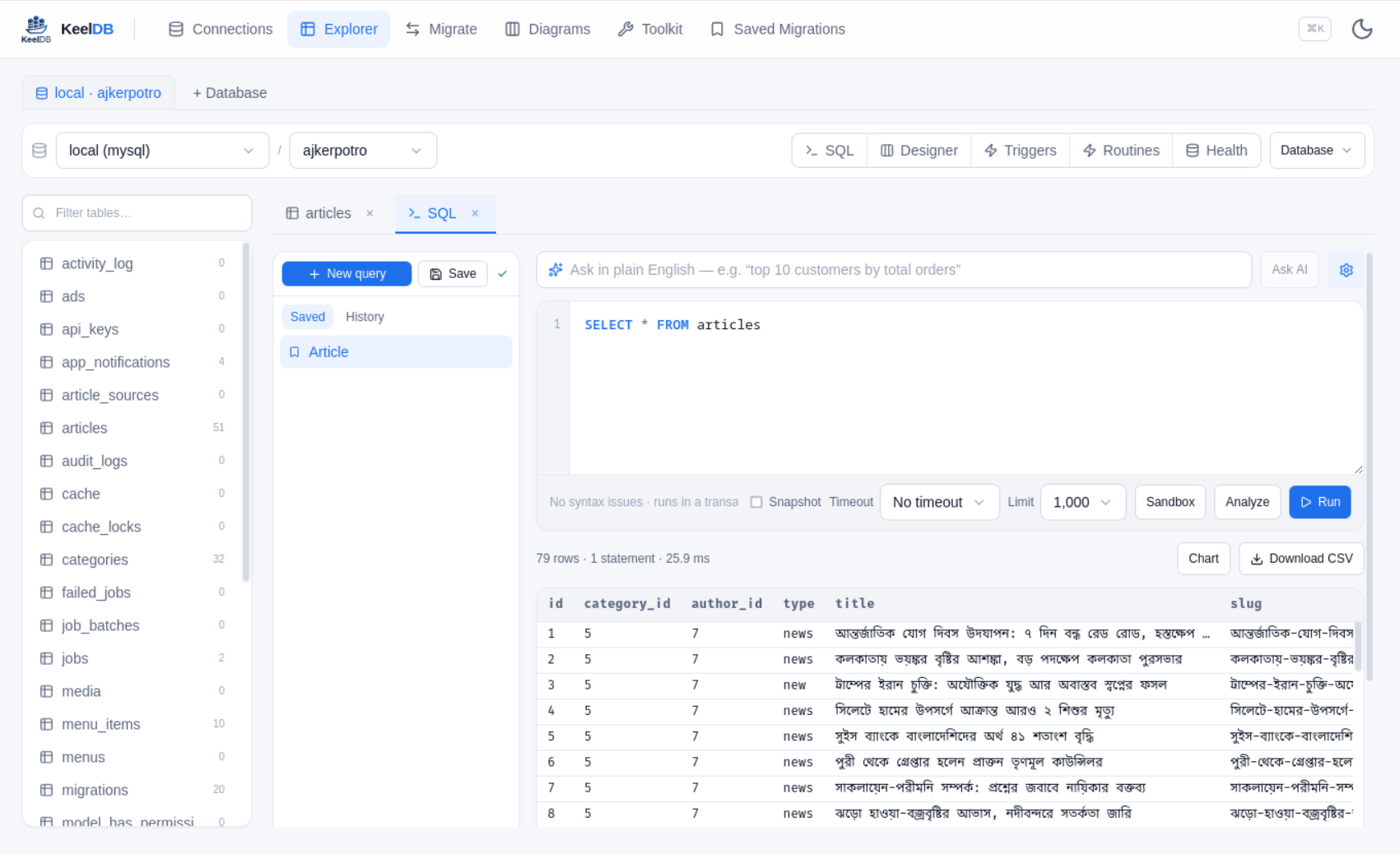Click the table icon next to activity_log

(46, 263)
